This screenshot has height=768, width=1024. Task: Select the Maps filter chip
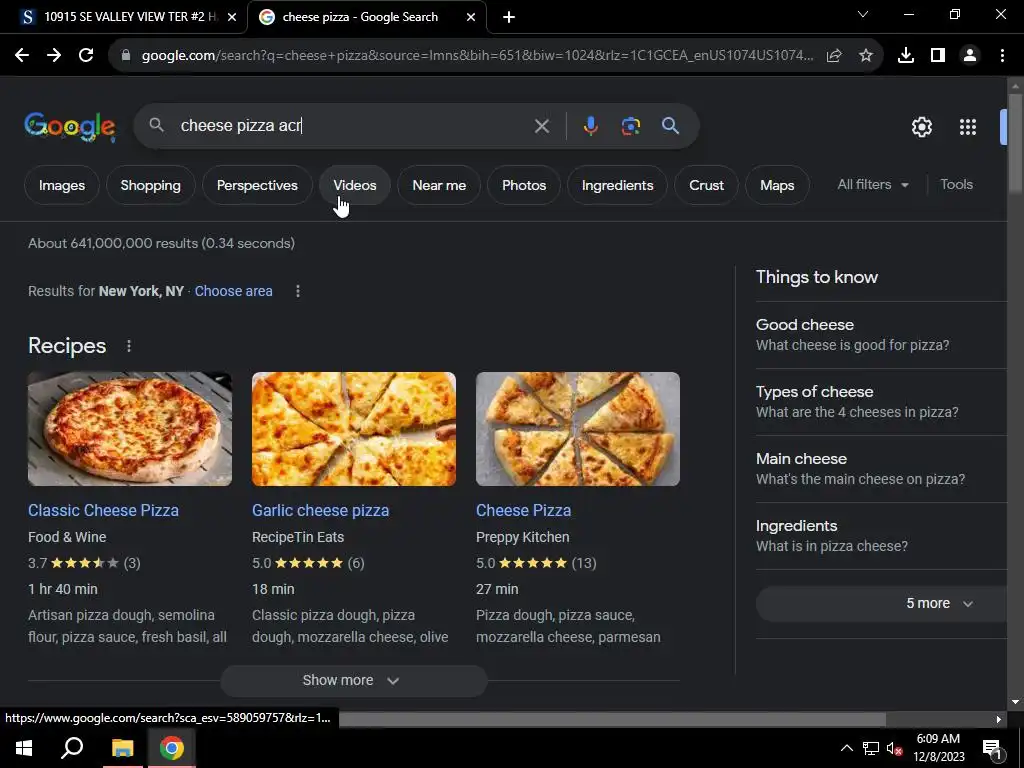777,185
